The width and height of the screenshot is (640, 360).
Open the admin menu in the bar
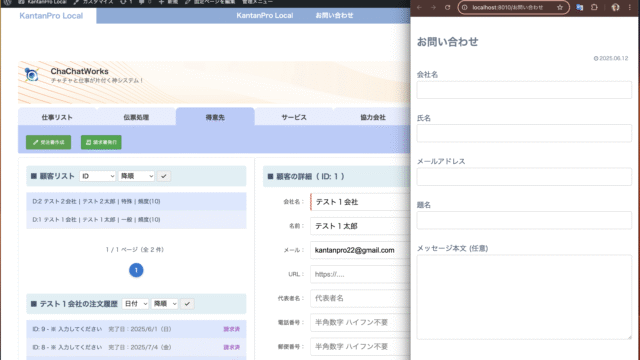click(257, 2)
